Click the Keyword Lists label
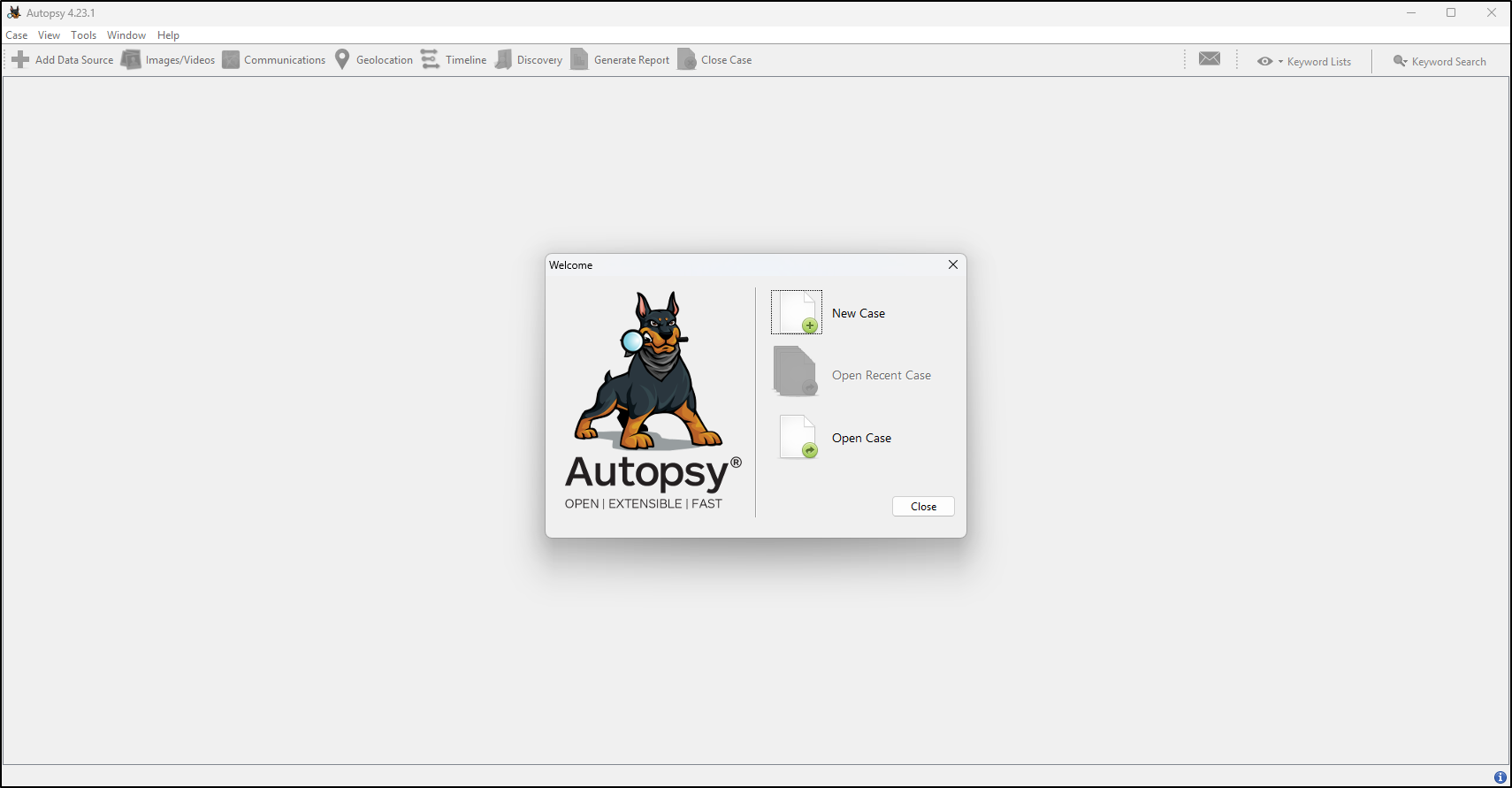This screenshot has width=1512, height=788. (1318, 62)
